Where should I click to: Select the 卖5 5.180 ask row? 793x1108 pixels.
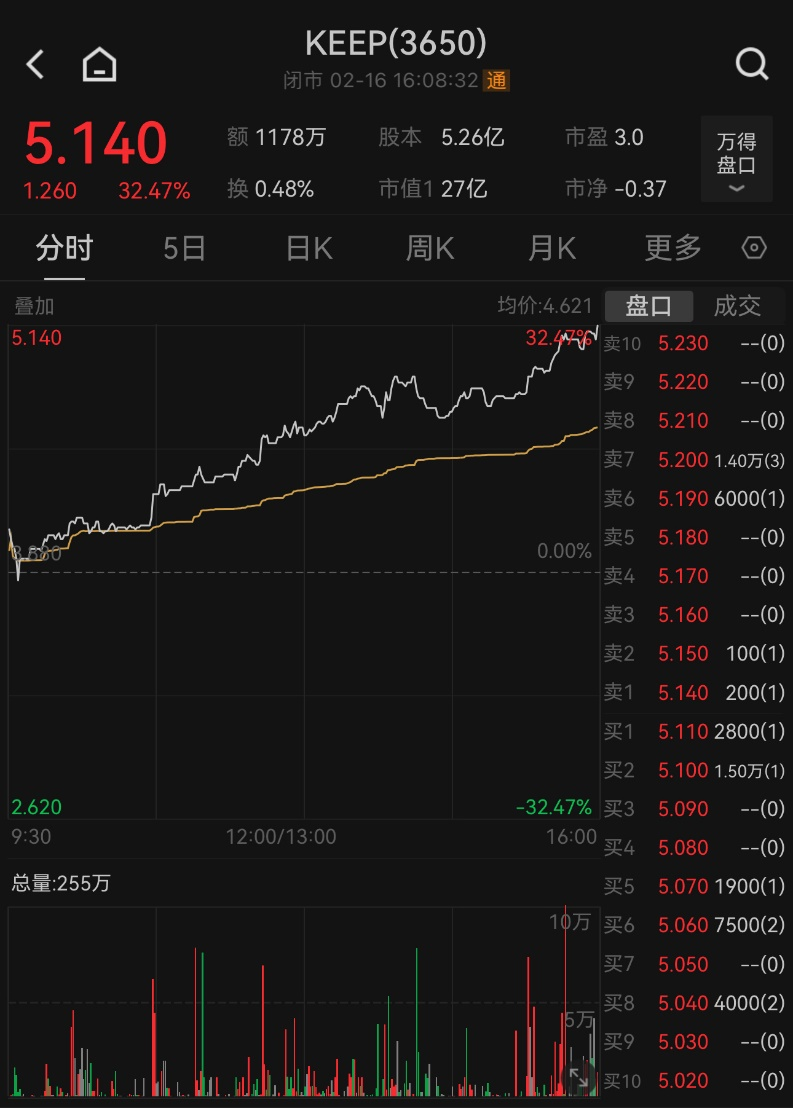point(694,538)
